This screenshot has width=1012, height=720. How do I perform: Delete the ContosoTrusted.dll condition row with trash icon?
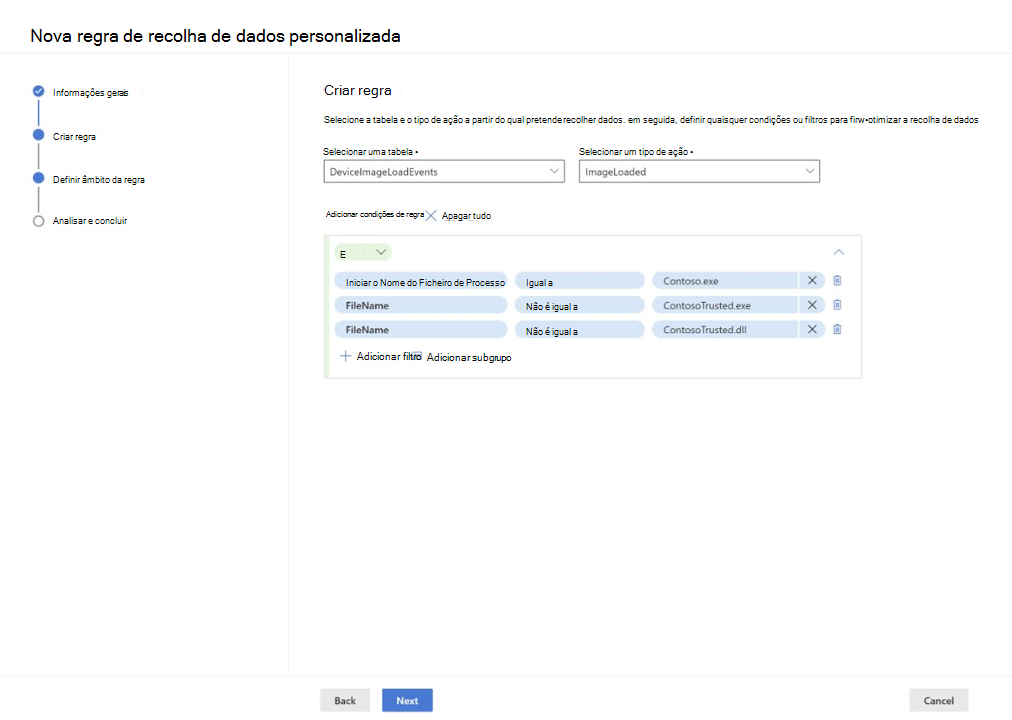pos(837,329)
